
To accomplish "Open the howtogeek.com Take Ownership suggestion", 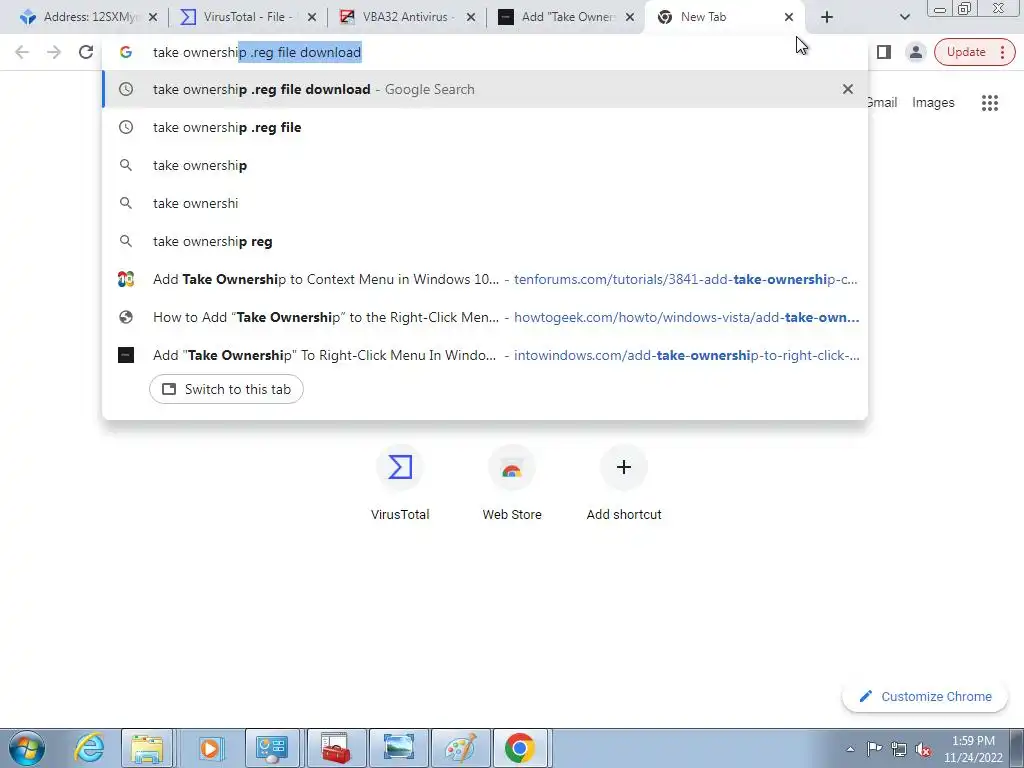I will (x=485, y=317).
